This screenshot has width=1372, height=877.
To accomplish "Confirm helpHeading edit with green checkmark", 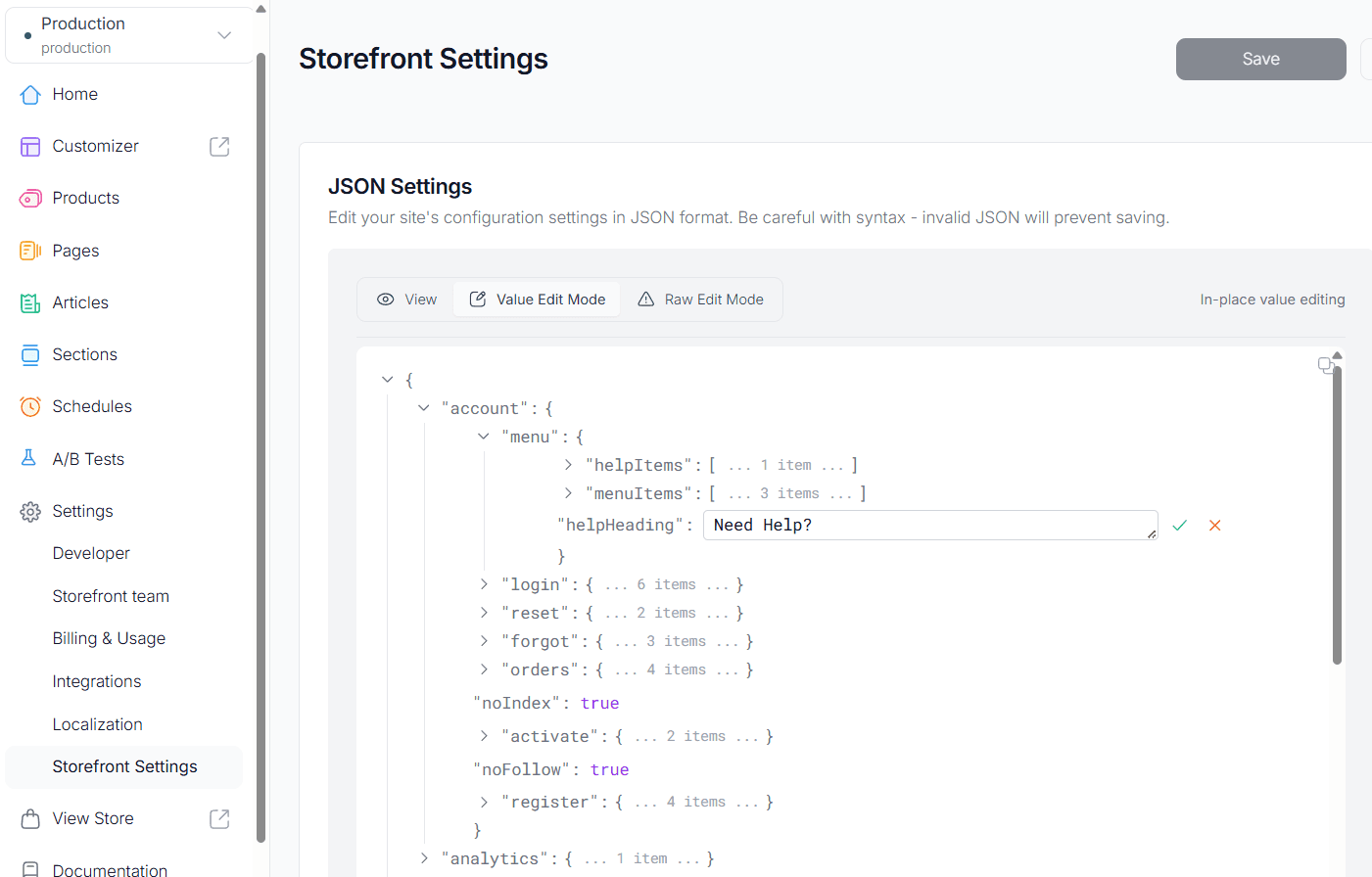I will coord(1179,526).
